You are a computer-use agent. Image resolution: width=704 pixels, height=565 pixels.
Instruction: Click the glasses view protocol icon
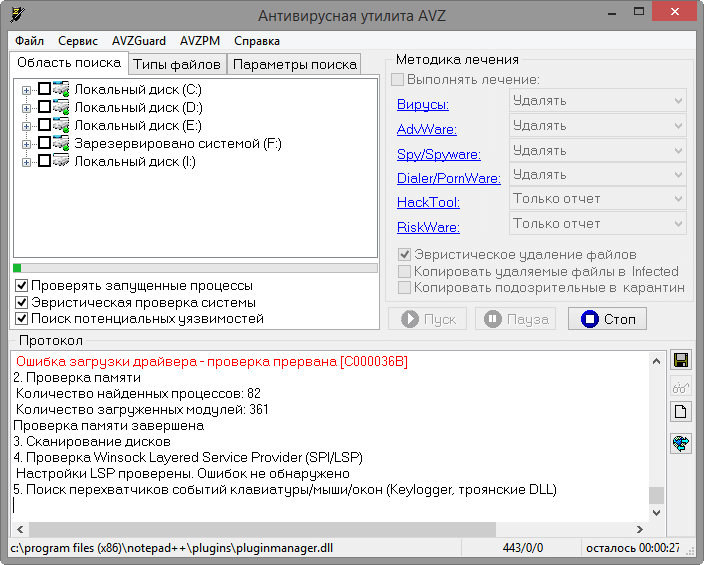tap(681, 387)
